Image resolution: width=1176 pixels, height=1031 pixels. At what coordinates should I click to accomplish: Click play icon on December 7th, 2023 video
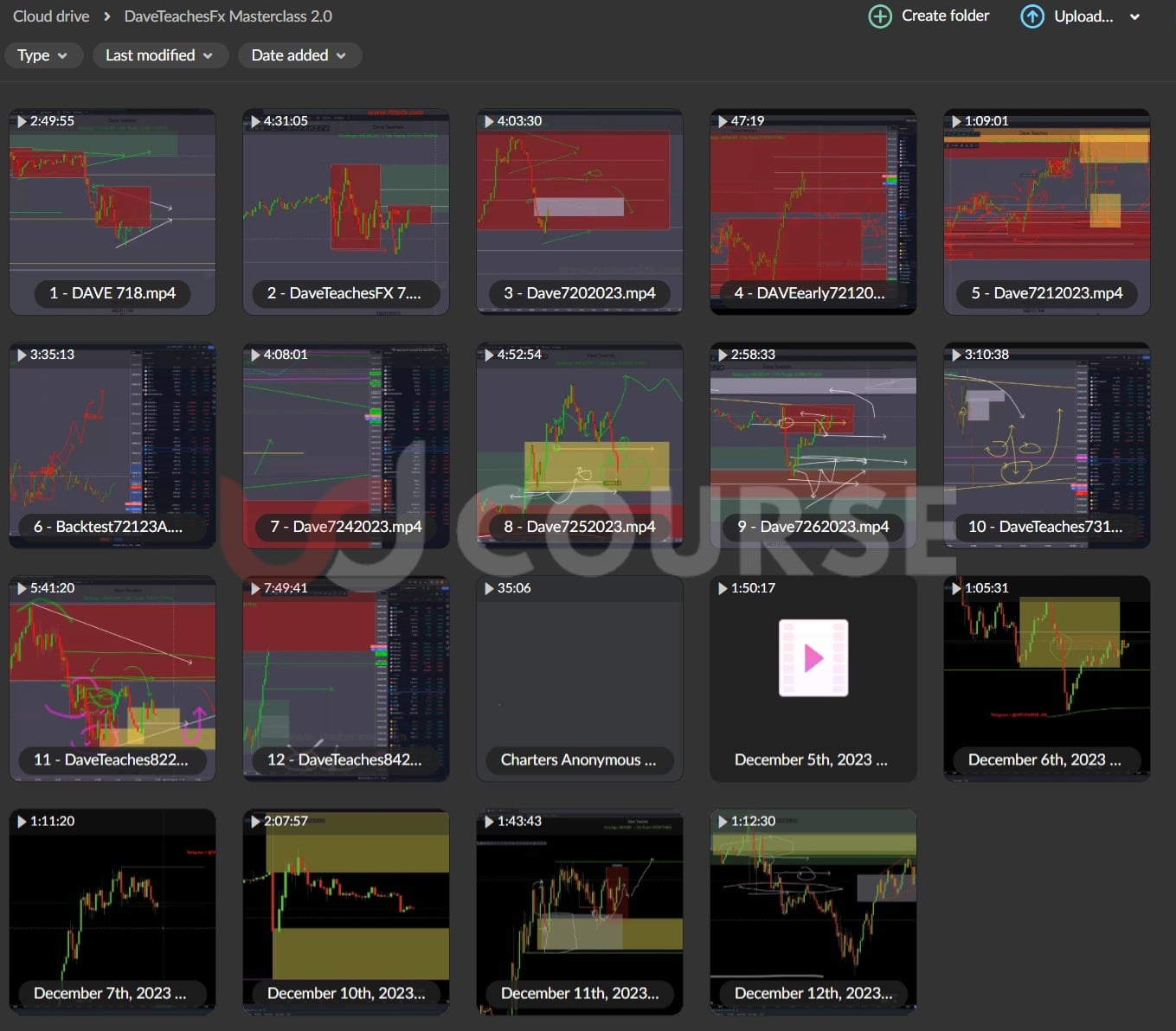pyautogui.click(x=22, y=821)
